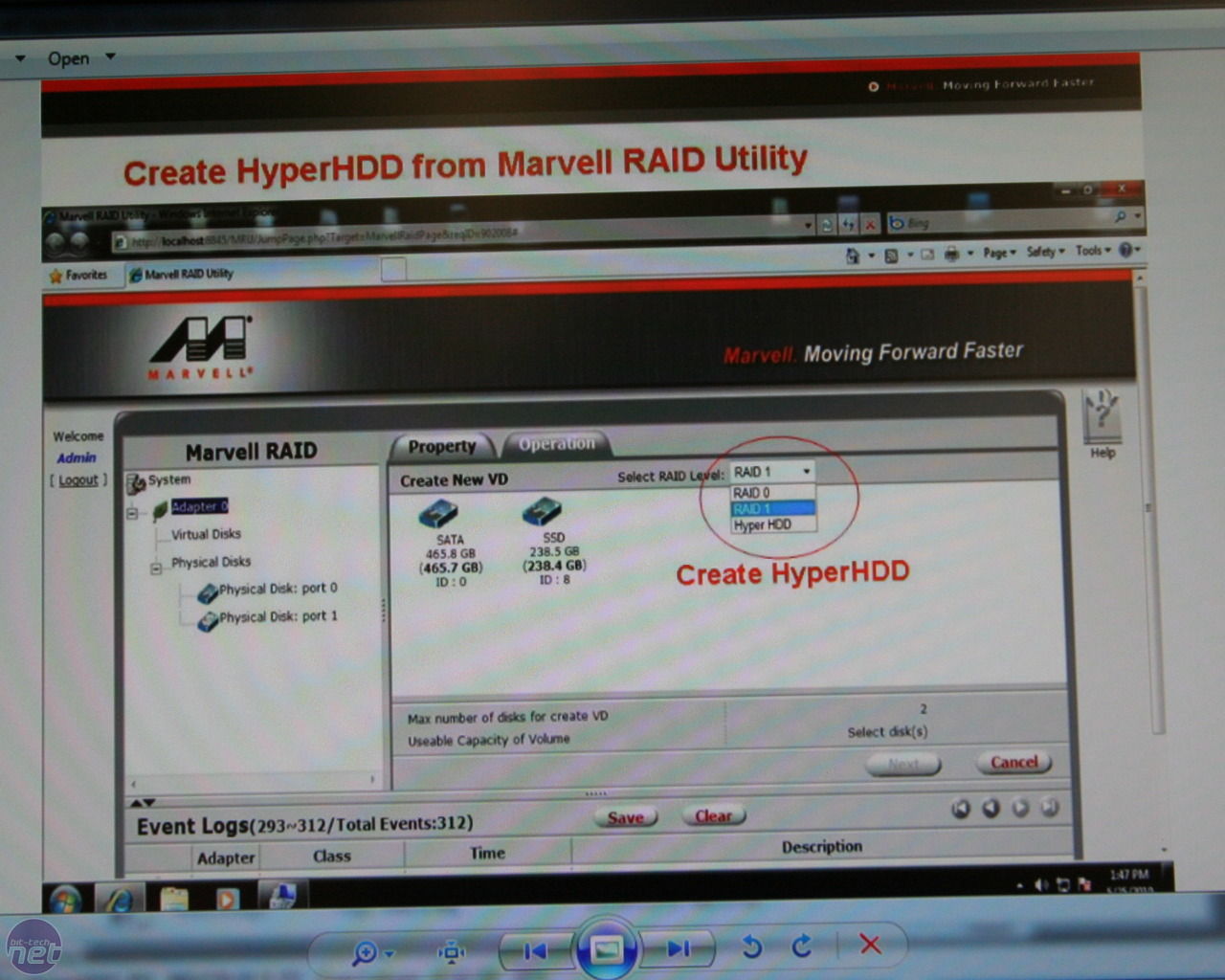This screenshot has height=980, width=1225.
Task: Go to next photo in viewer
Action: click(x=679, y=948)
